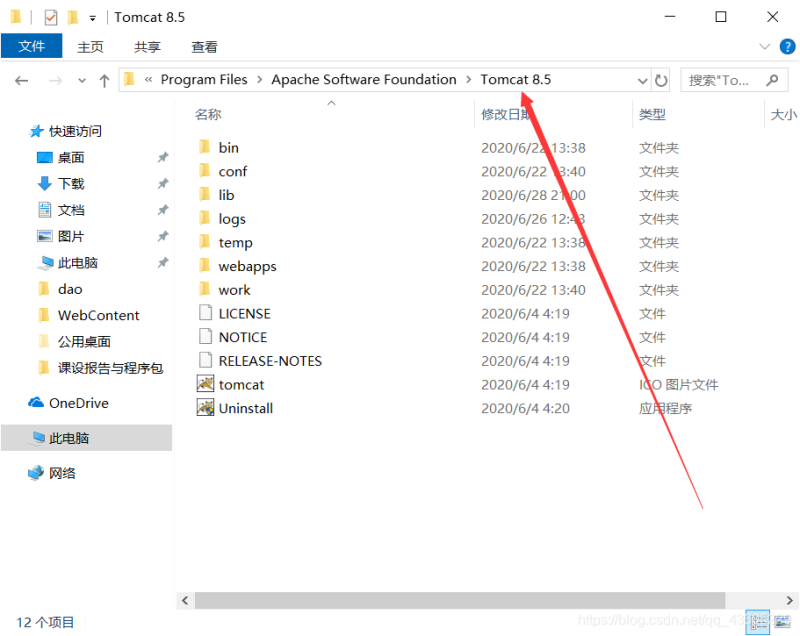Switch to the 主页 ribbon tab

pos(90,47)
